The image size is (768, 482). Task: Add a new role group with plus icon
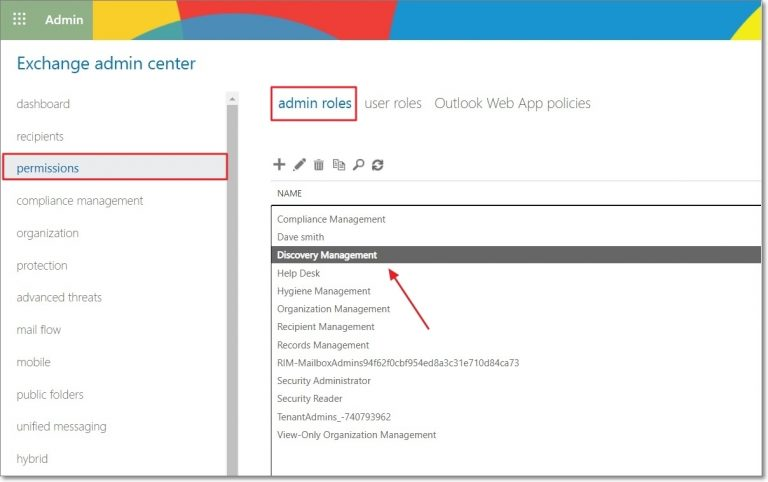pyautogui.click(x=279, y=164)
